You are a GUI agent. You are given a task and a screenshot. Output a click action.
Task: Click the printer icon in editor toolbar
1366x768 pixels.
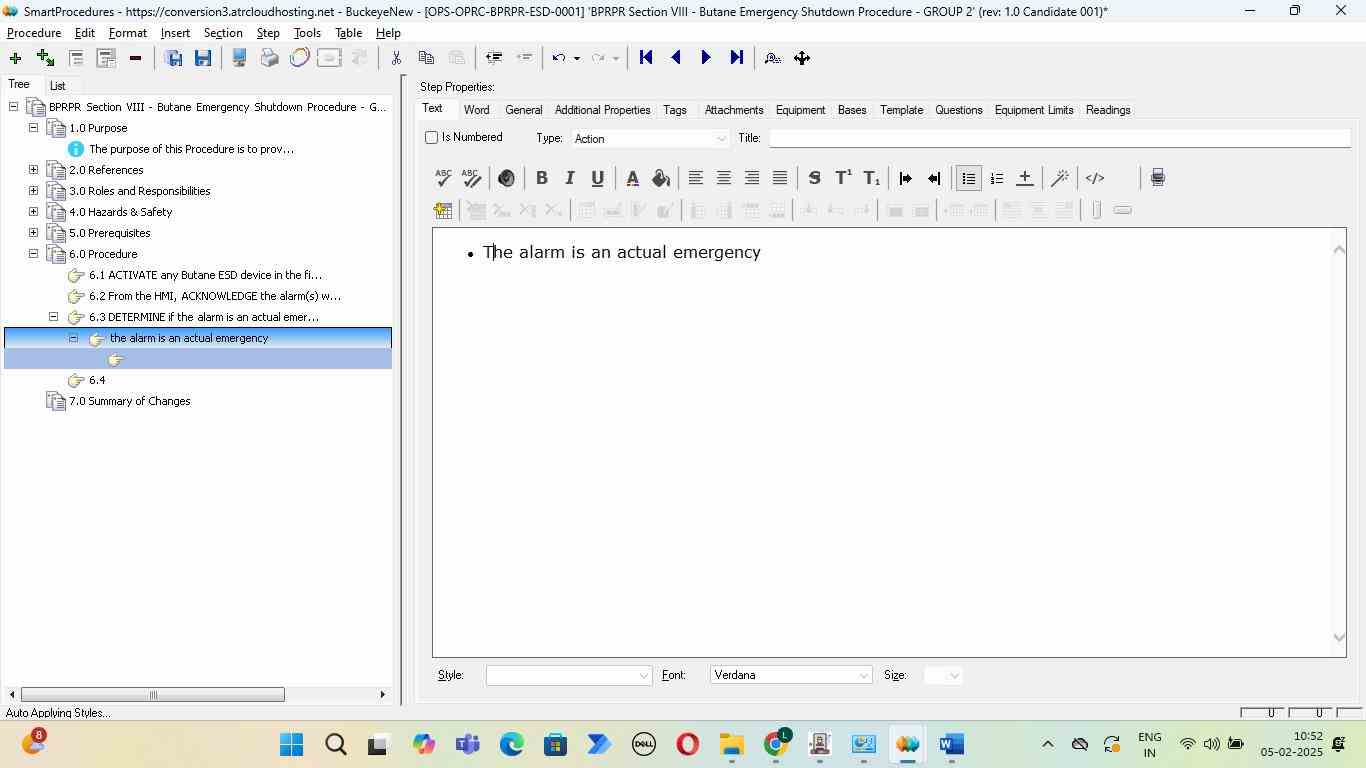[1157, 178]
